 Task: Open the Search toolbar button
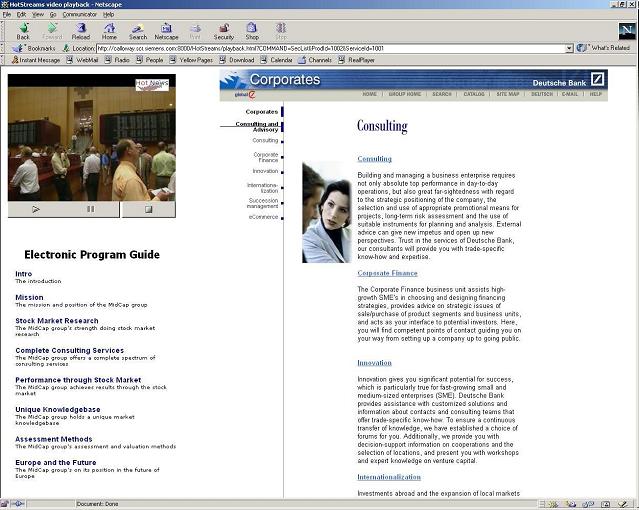point(137,30)
